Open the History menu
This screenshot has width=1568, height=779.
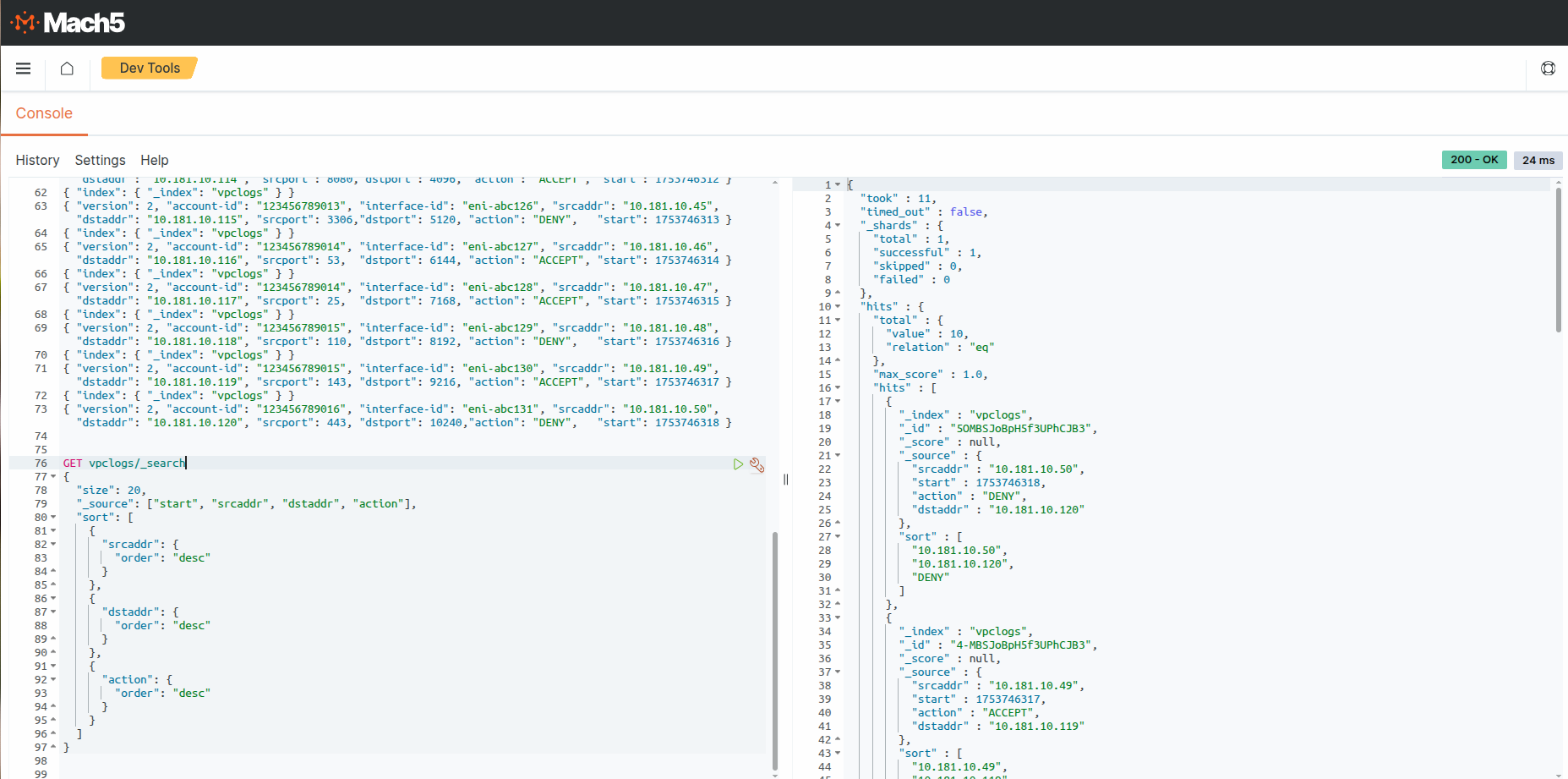[37, 161]
